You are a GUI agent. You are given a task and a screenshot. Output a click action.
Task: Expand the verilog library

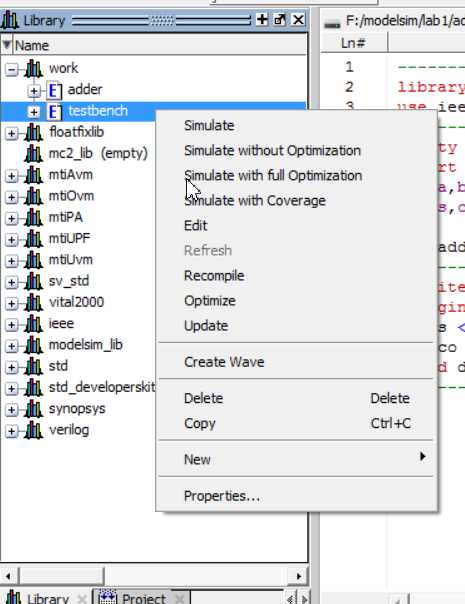tap(12, 431)
